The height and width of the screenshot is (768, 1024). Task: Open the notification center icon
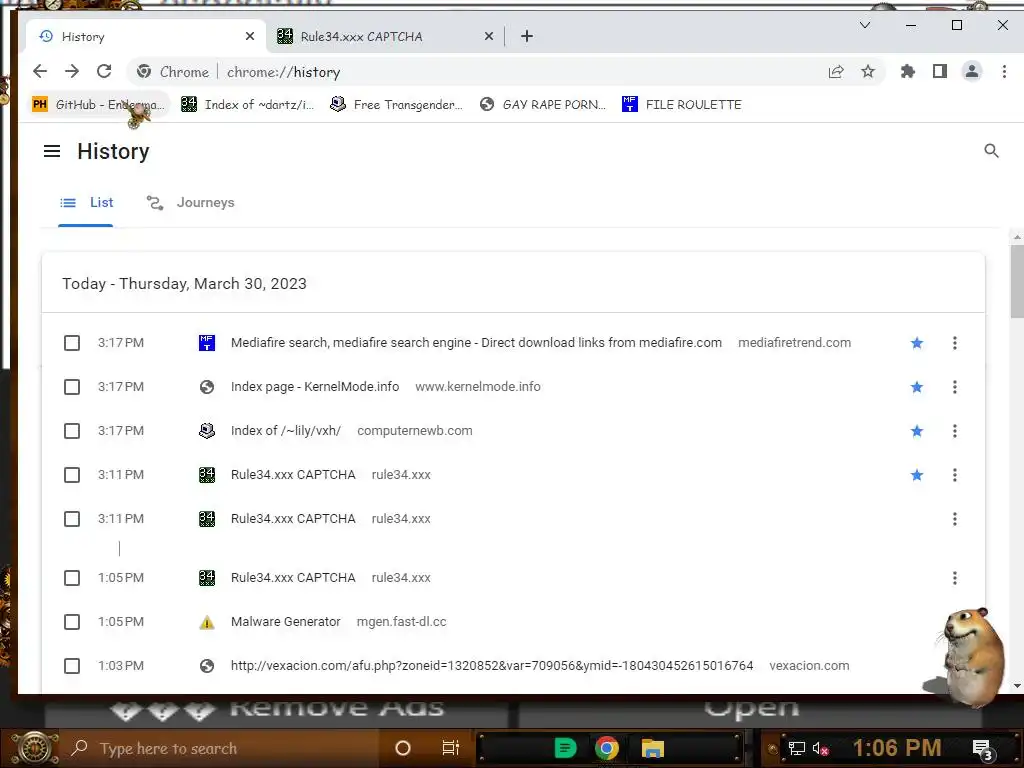[x=982, y=749]
